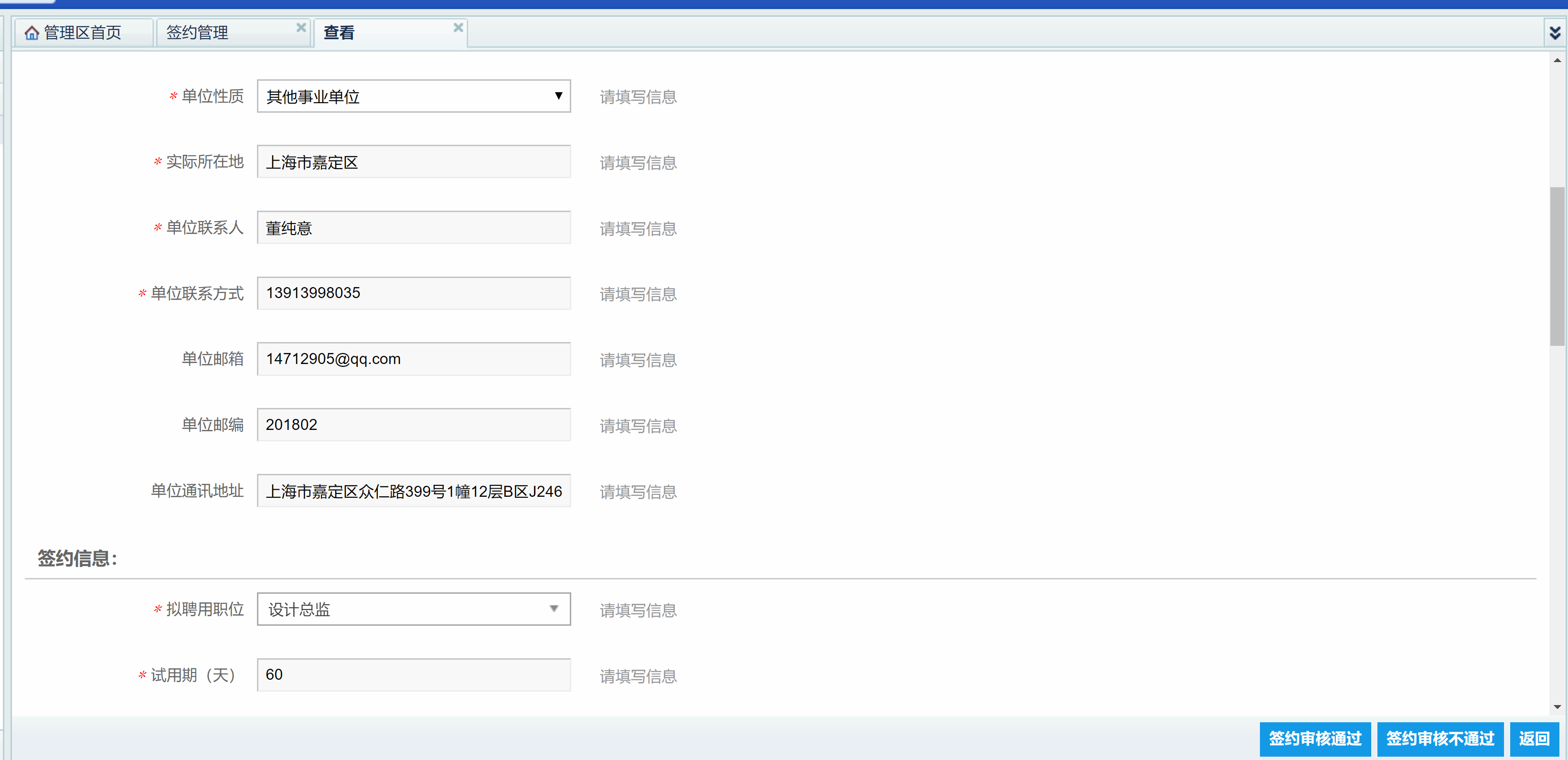Click the home icon on 管理区首页 tab
The height and width of the screenshot is (760, 1568).
pyautogui.click(x=32, y=33)
